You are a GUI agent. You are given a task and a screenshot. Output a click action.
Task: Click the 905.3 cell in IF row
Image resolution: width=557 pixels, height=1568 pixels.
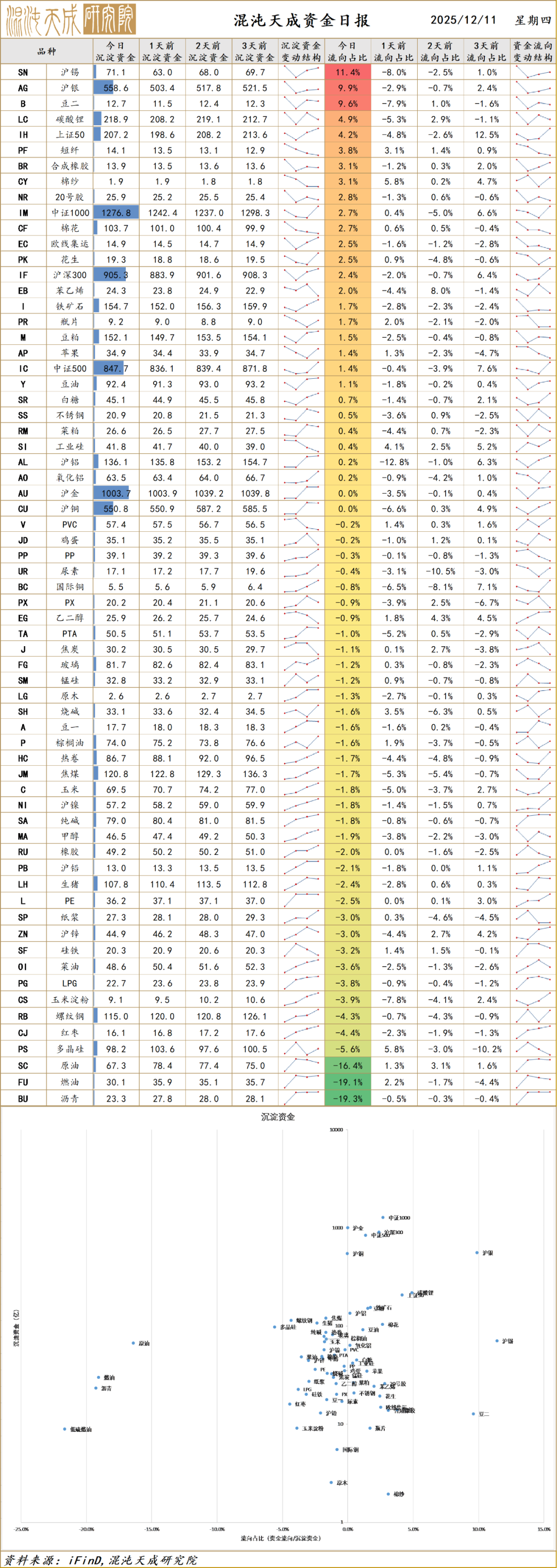pyautogui.click(x=116, y=275)
